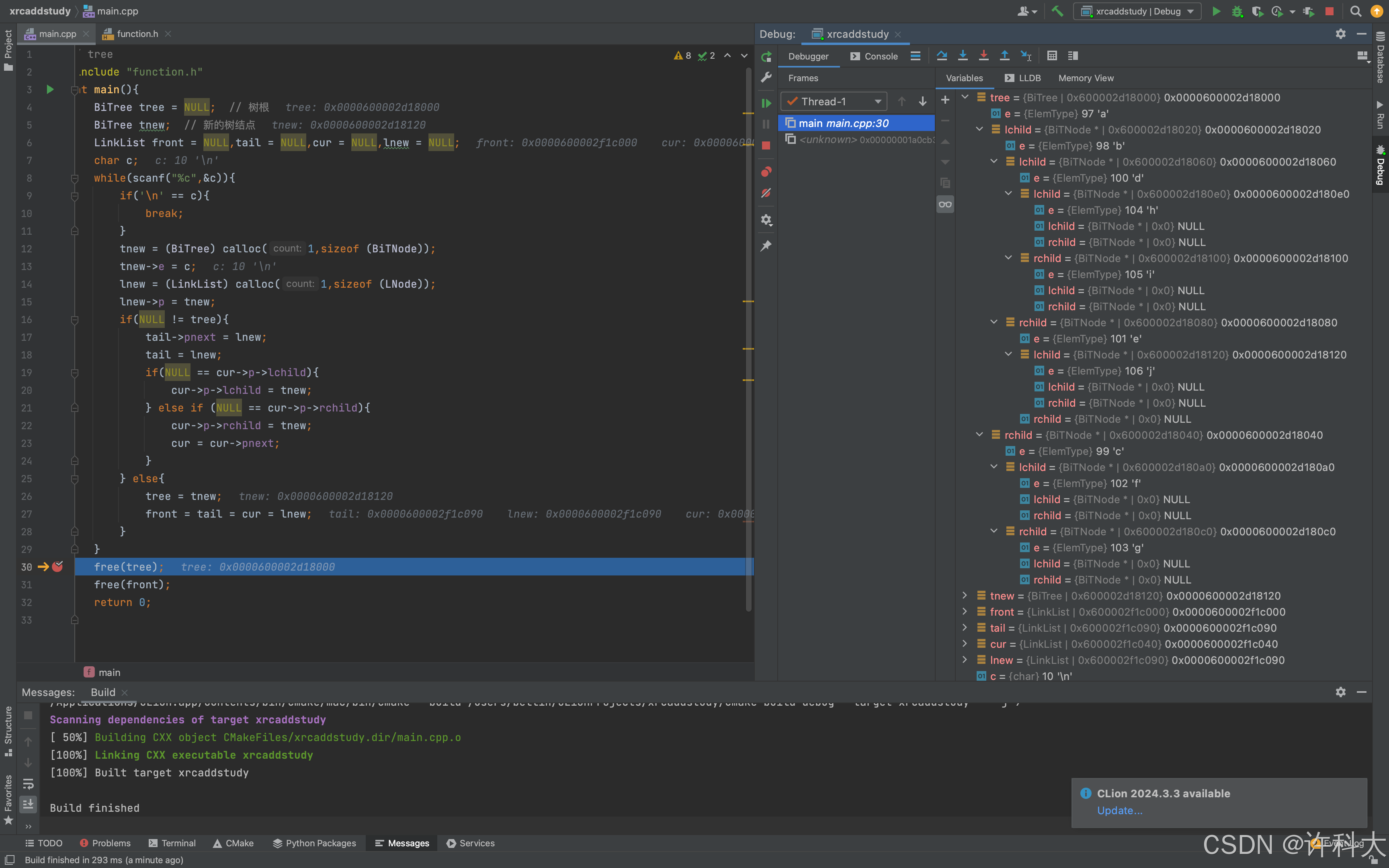Open the Thread-1 dropdown
Screen dimensions: 1389x868
(x=834, y=102)
